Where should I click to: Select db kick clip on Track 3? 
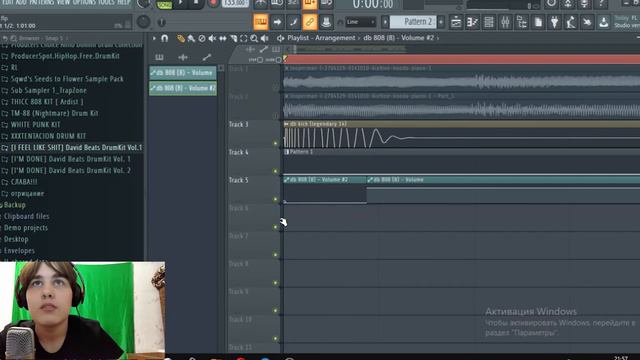461,134
